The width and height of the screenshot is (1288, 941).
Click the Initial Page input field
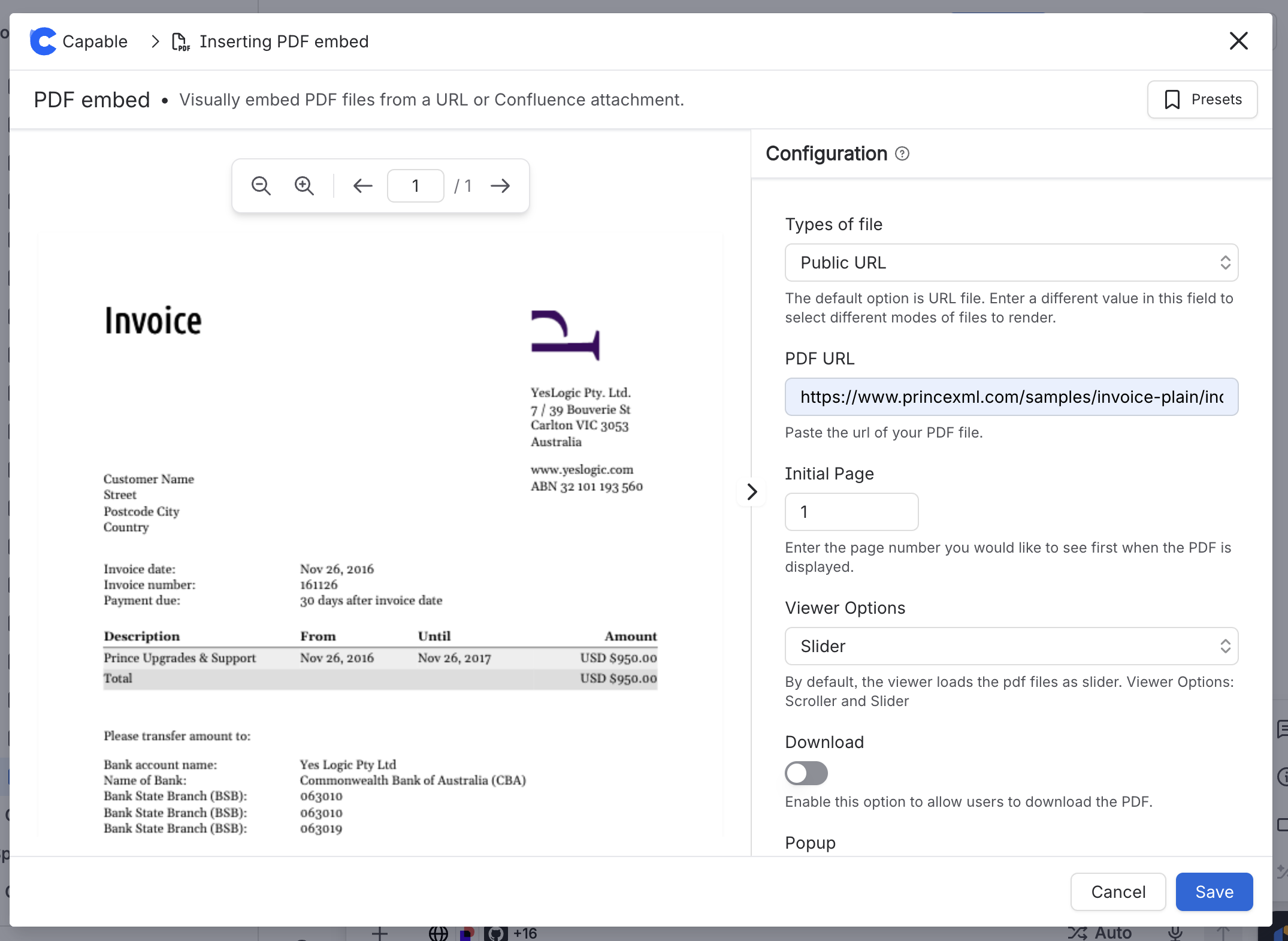pyautogui.click(x=851, y=512)
